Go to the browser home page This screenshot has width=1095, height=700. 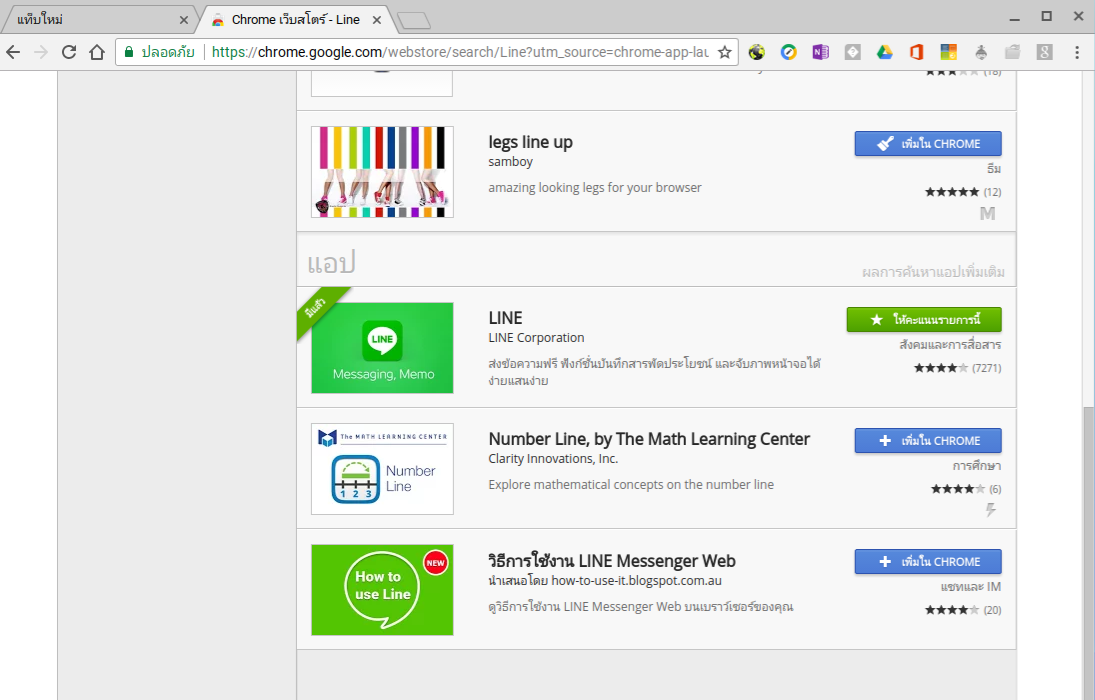tap(96, 52)
